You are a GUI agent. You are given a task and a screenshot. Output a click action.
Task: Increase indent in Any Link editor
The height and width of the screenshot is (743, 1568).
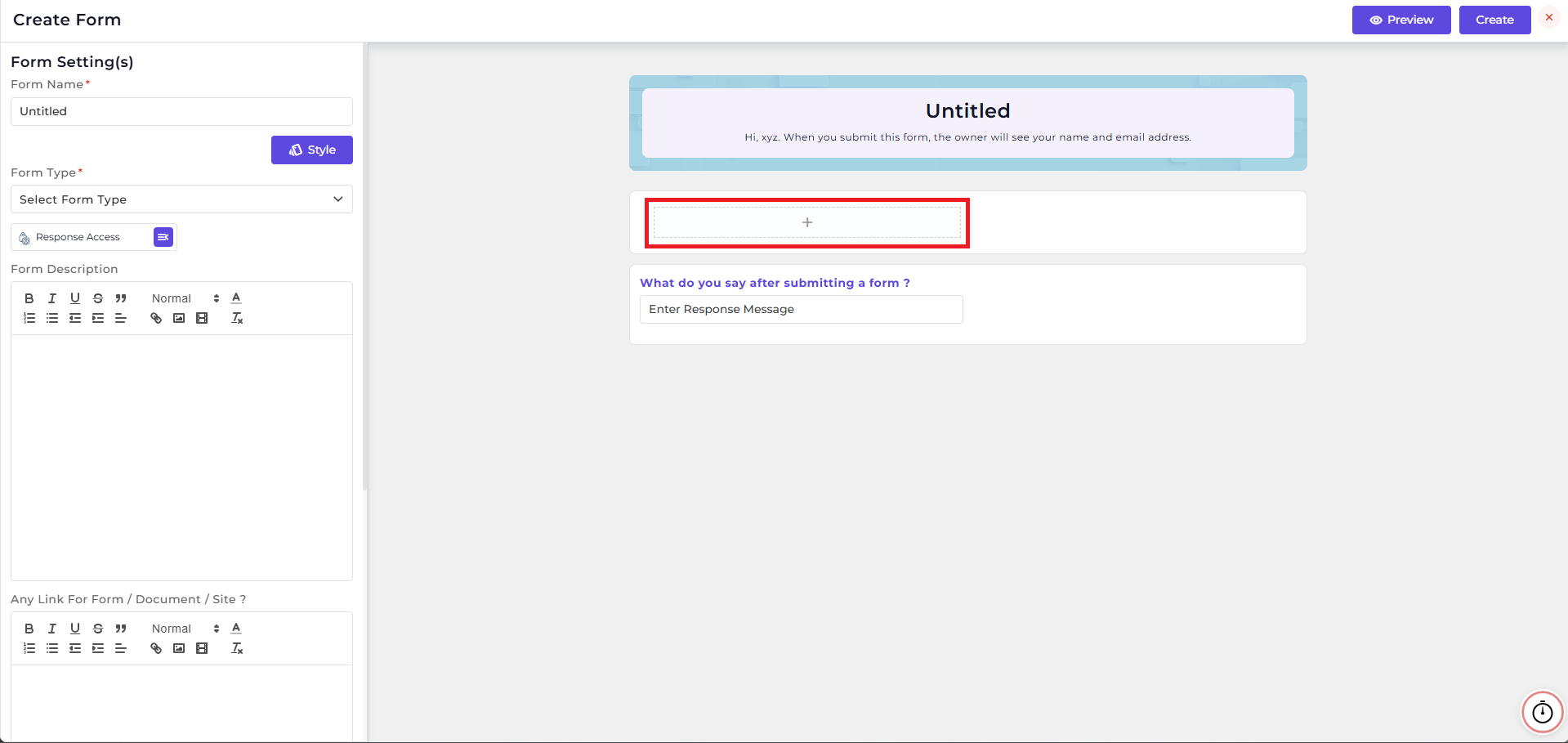[98, 648]
